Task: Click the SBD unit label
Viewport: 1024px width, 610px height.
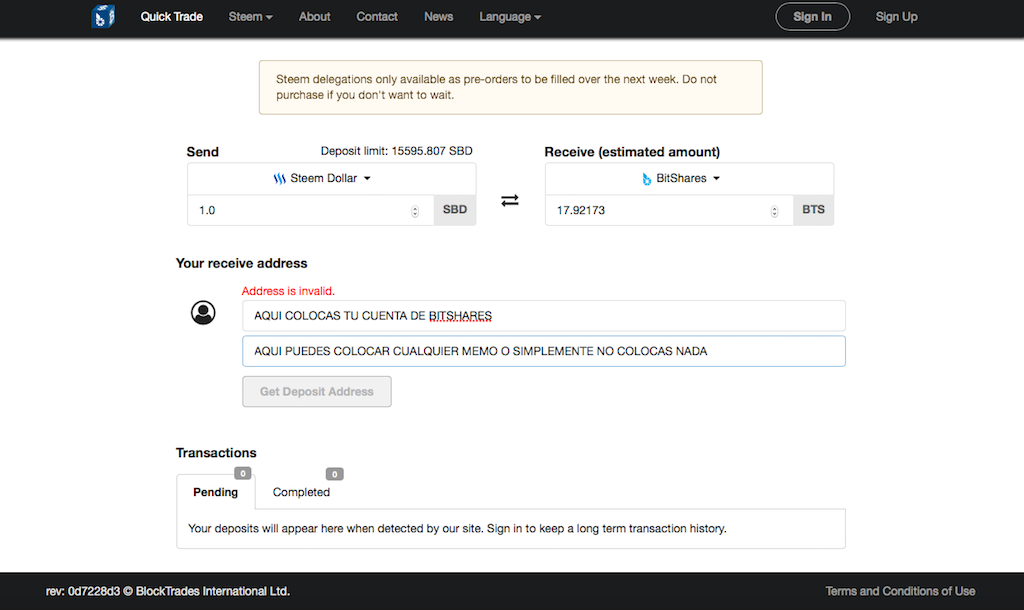Action: tap(455, 210)
